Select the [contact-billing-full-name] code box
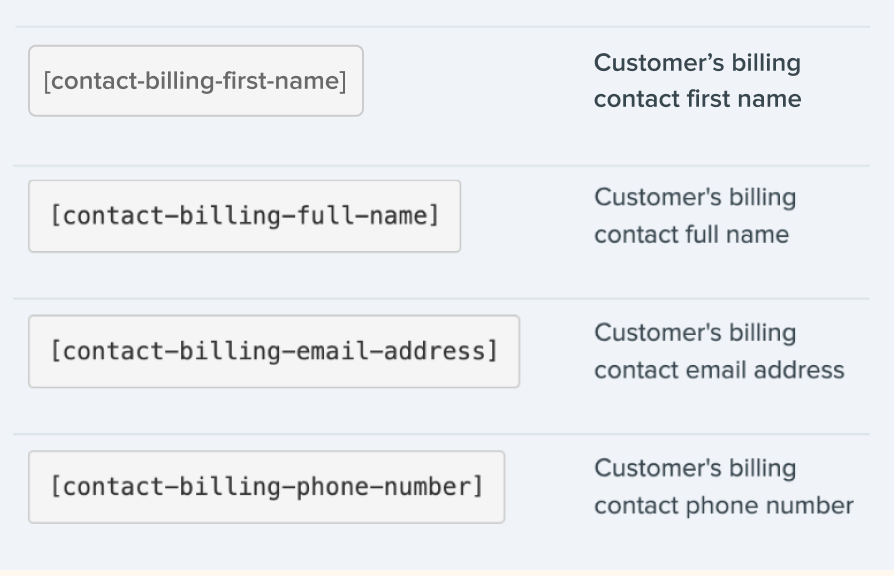 point(245,216)
